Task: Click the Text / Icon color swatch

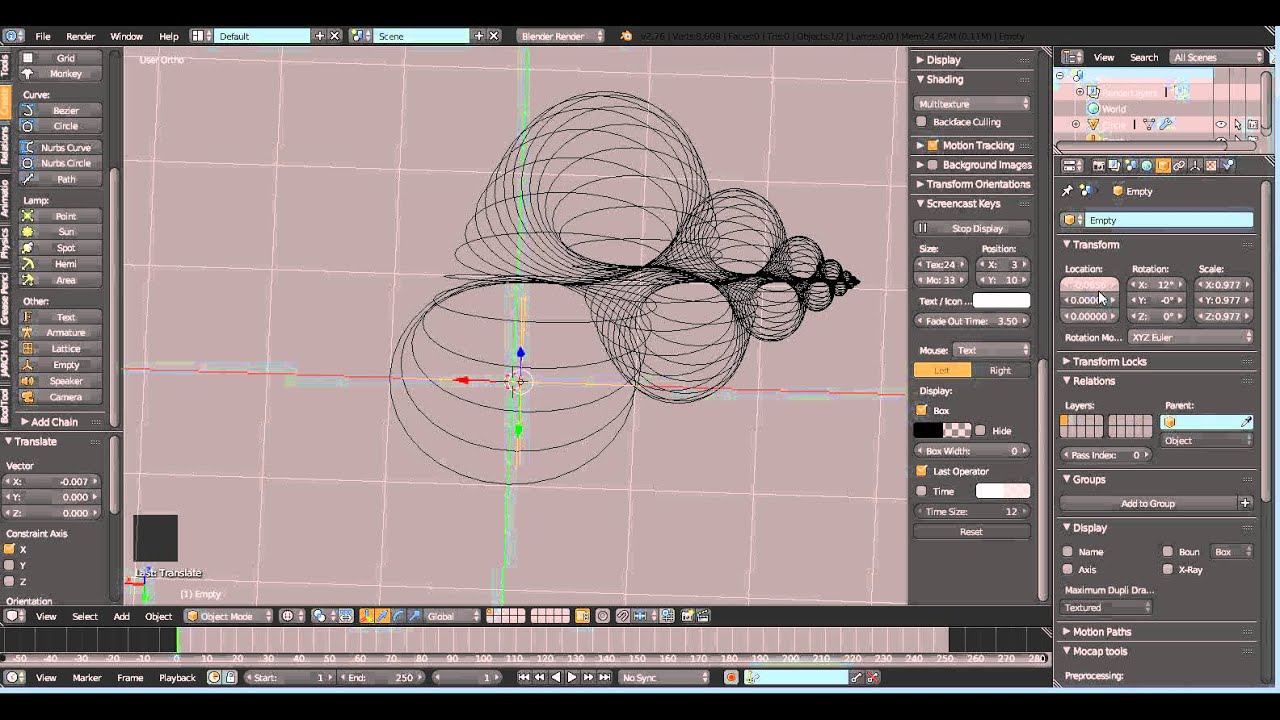Action: click(x=1001, y=301)
